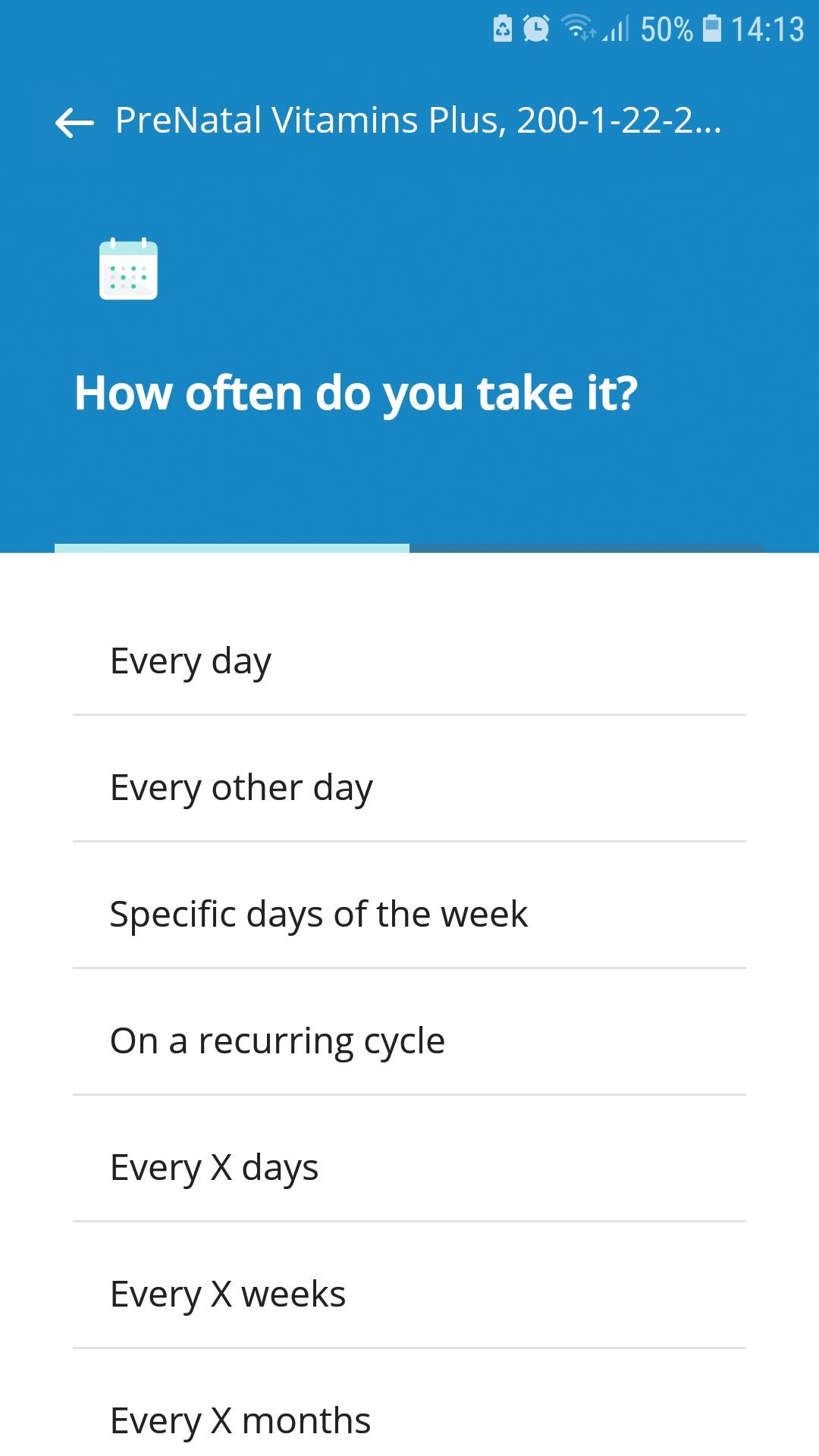819x1456 pixels.
Task: Tap the 50% battery percentage text
Action: (666, 30)
